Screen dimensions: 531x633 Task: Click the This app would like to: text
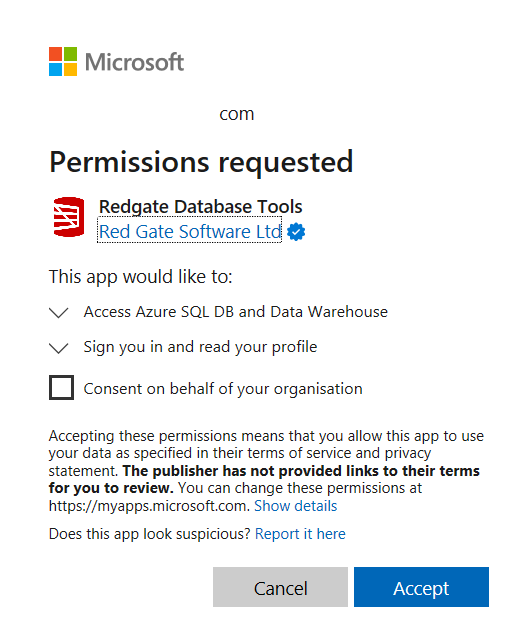[141, 277]
